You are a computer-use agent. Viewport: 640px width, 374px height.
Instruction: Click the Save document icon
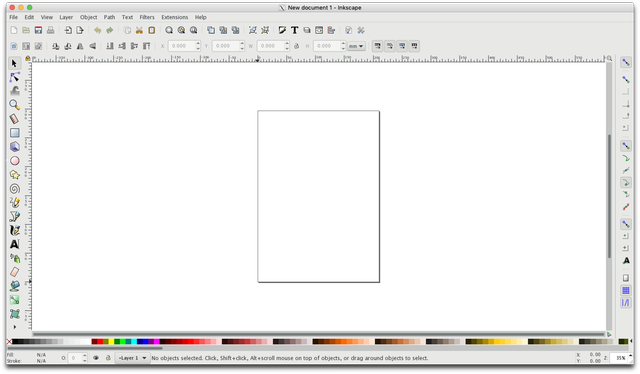pyautogui.click(x=38, y=30)
